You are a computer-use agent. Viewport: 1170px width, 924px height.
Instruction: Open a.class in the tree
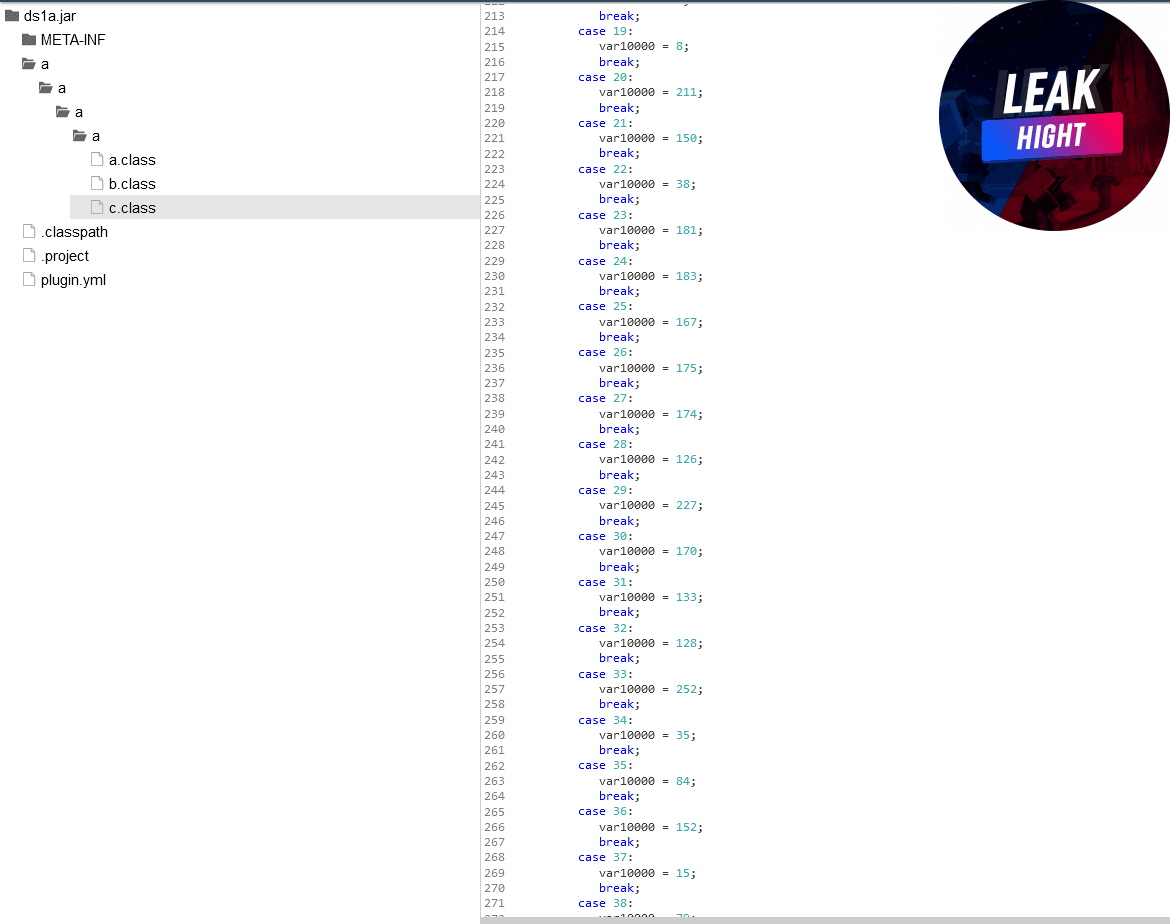132,160
